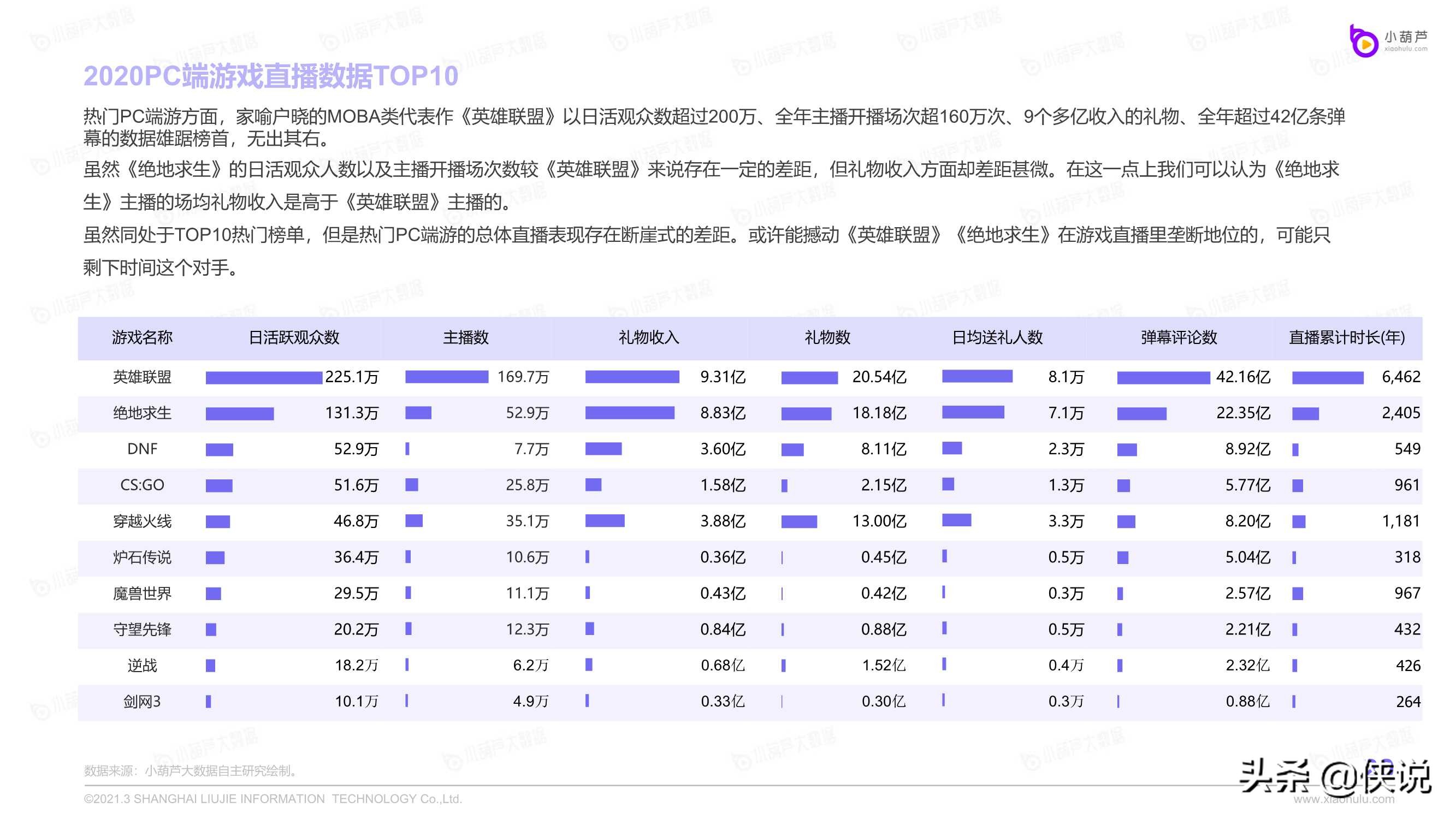Click the www.xiaohulu.com footer link

[x=1343, y=799]
